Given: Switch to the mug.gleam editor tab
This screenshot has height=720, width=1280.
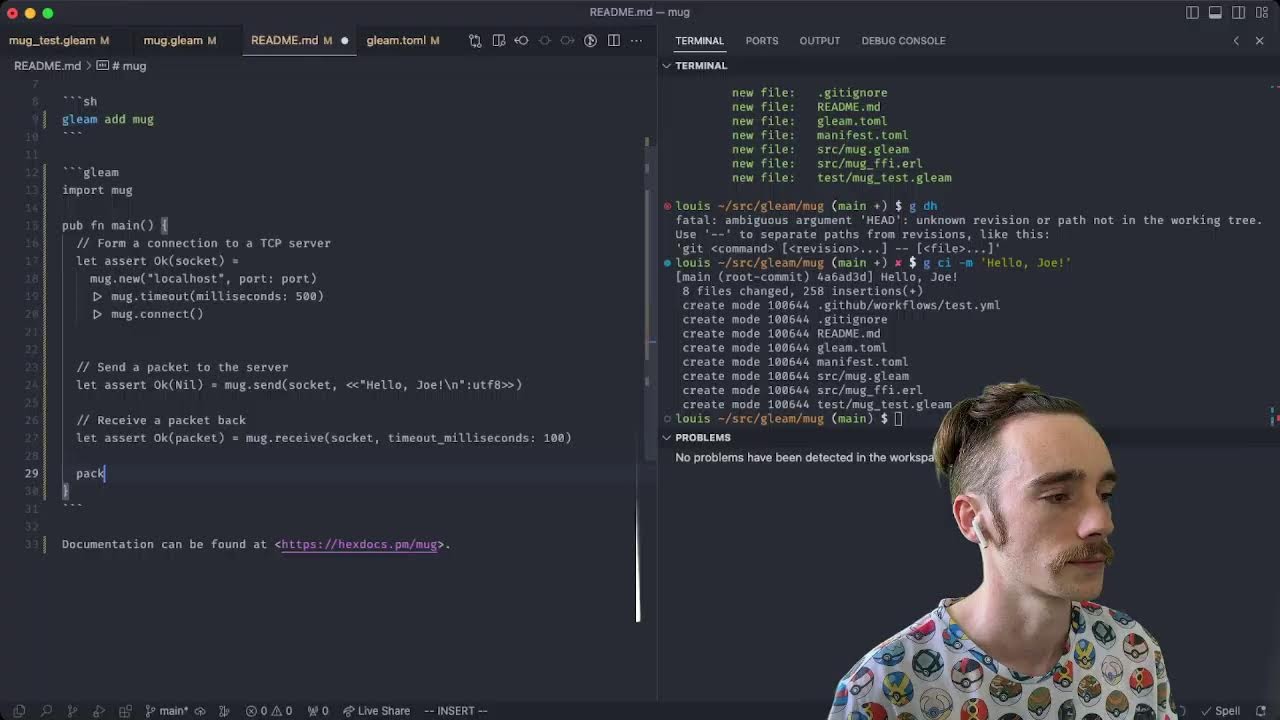Looking at the screenshot, I should click(x=179, y=40).
